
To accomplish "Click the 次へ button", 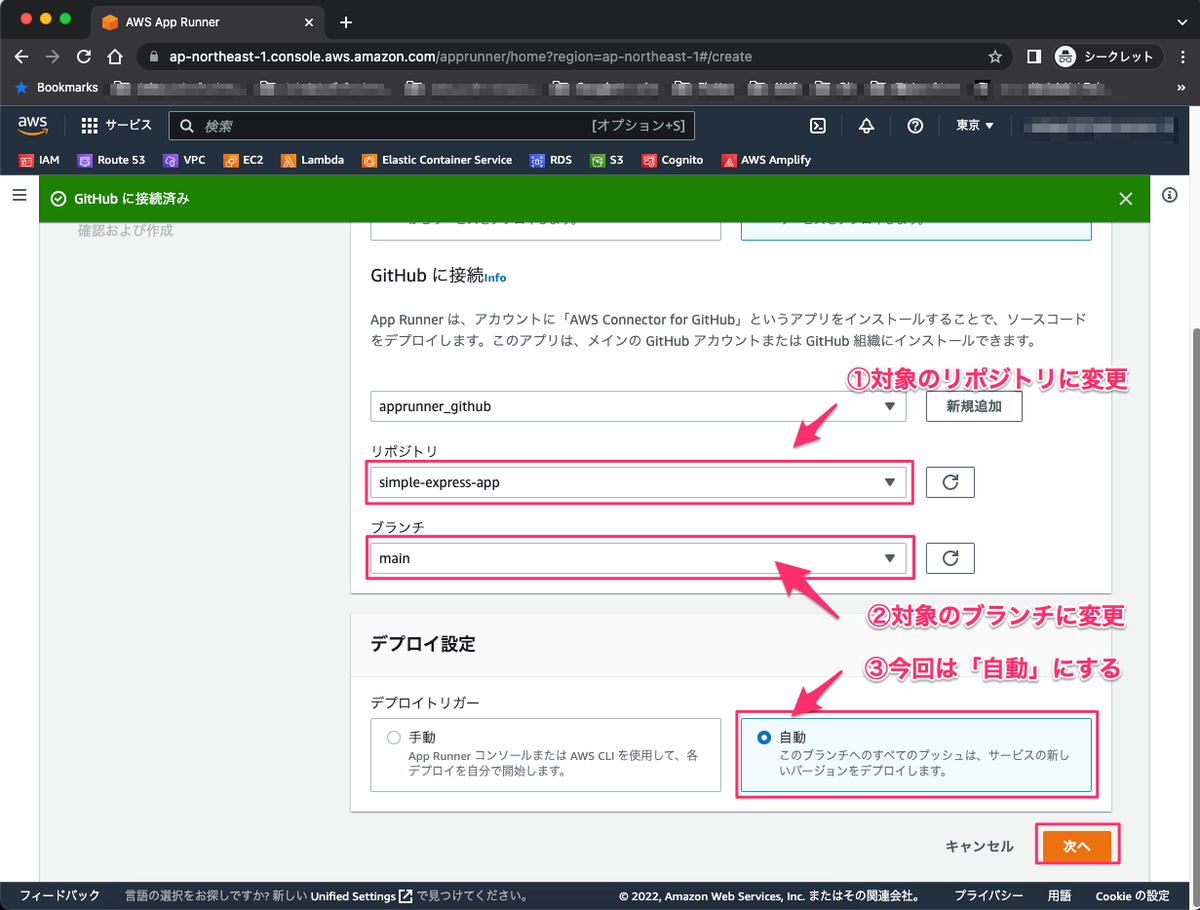I will click(1076, 846).
